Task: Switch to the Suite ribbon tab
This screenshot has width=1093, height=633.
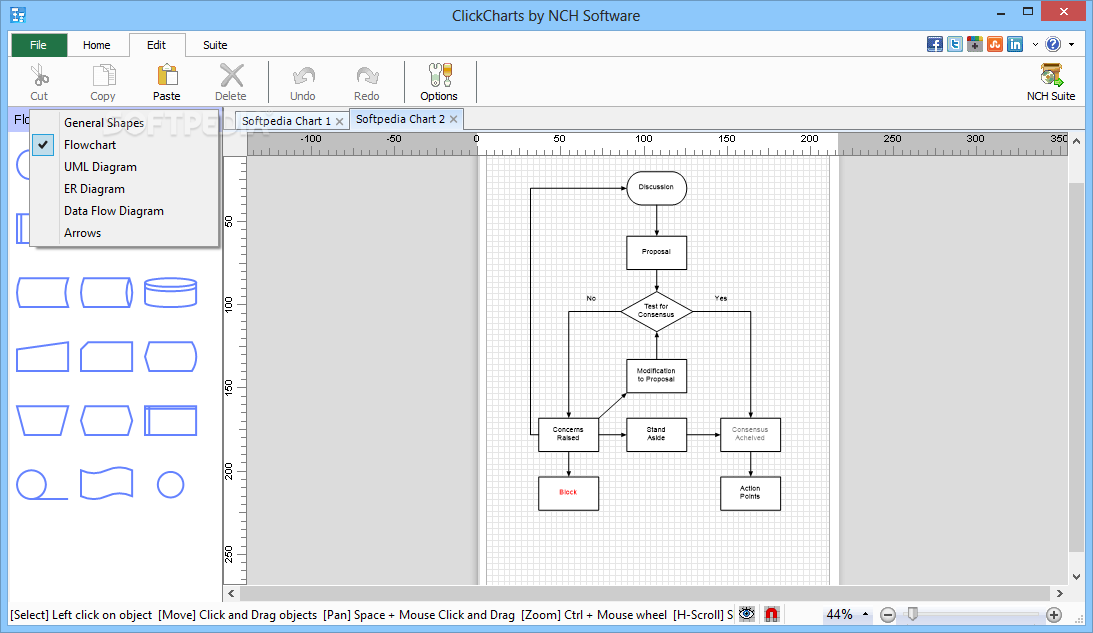Action: click(215, 45)
